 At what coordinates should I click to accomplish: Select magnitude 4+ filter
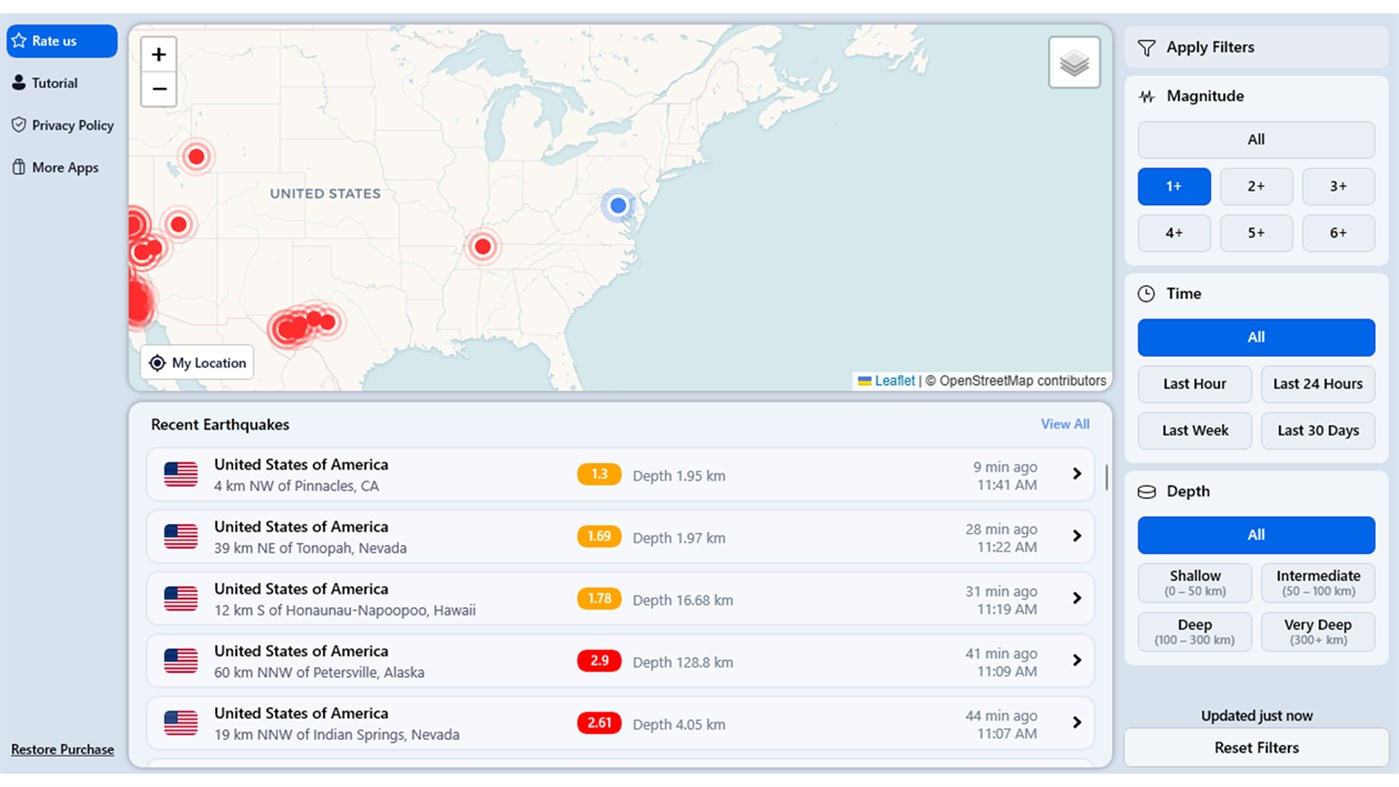pyautogui.click(x=1174, y=233)
